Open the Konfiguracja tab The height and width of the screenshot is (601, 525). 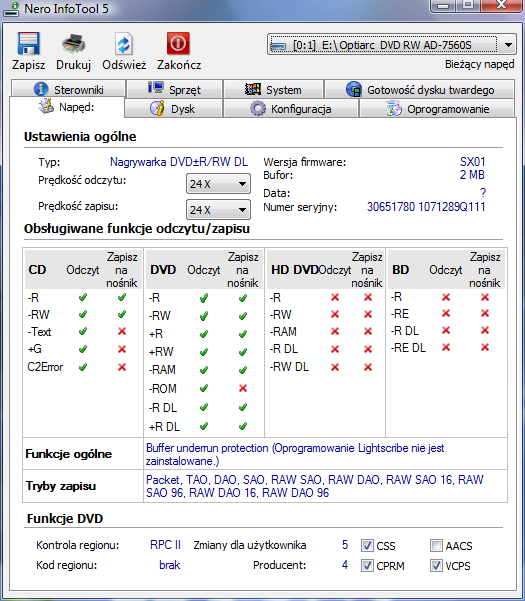[x=291, y=108]
